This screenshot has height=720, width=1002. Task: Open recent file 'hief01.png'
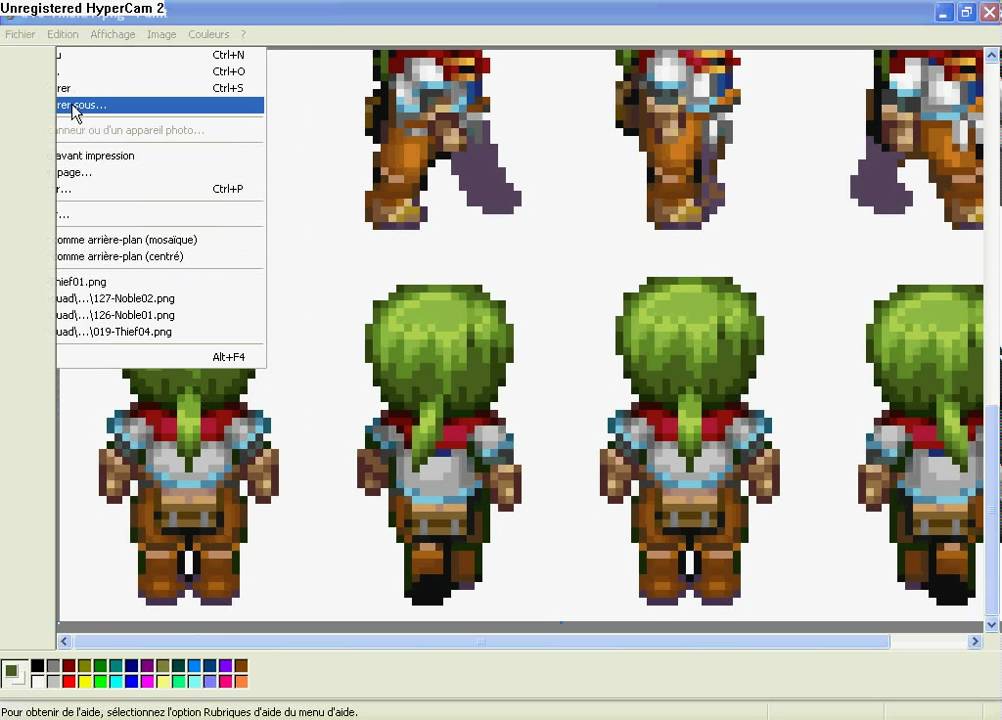160,282
